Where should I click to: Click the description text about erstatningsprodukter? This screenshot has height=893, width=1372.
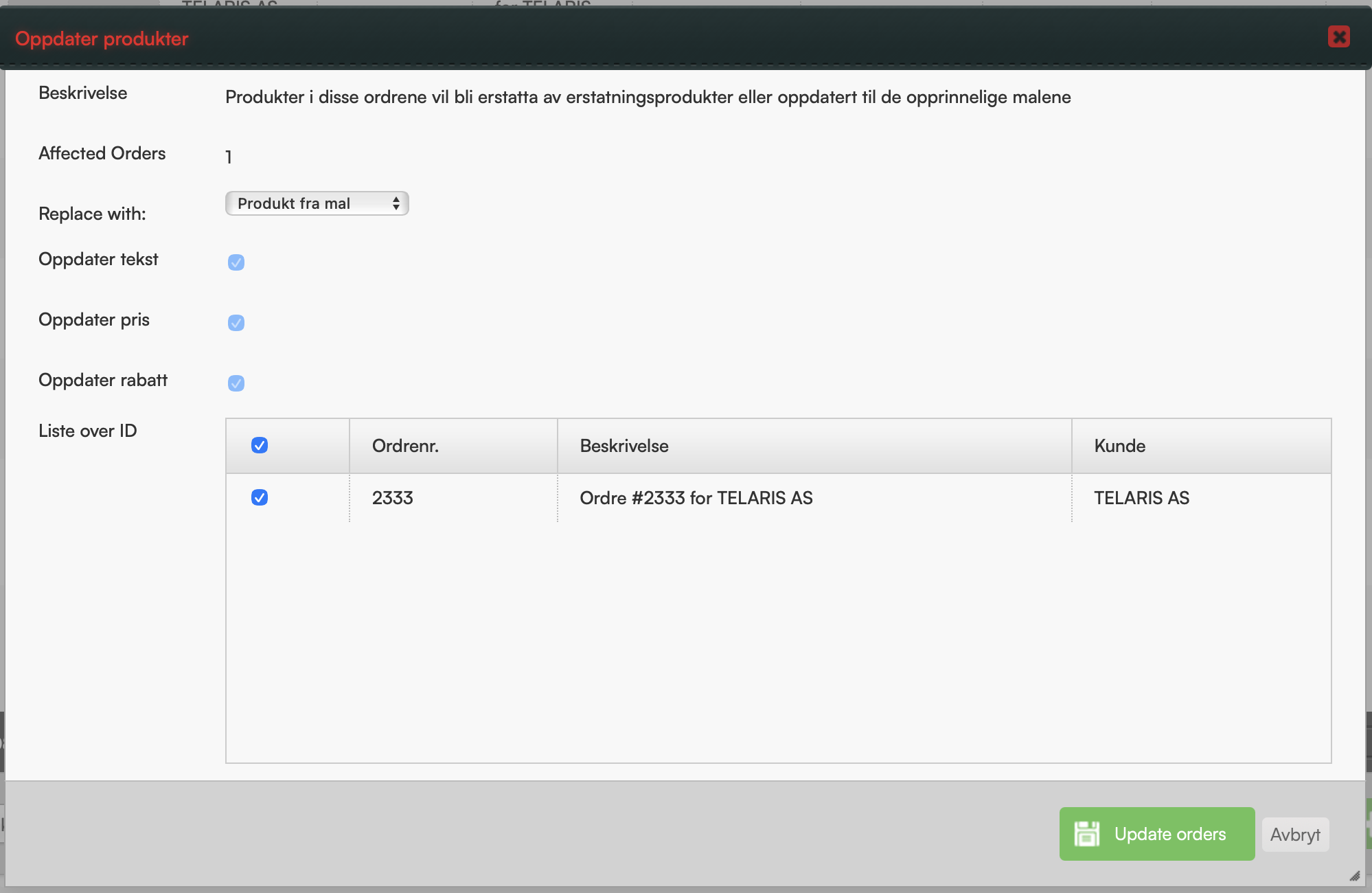tap(648, 97)
